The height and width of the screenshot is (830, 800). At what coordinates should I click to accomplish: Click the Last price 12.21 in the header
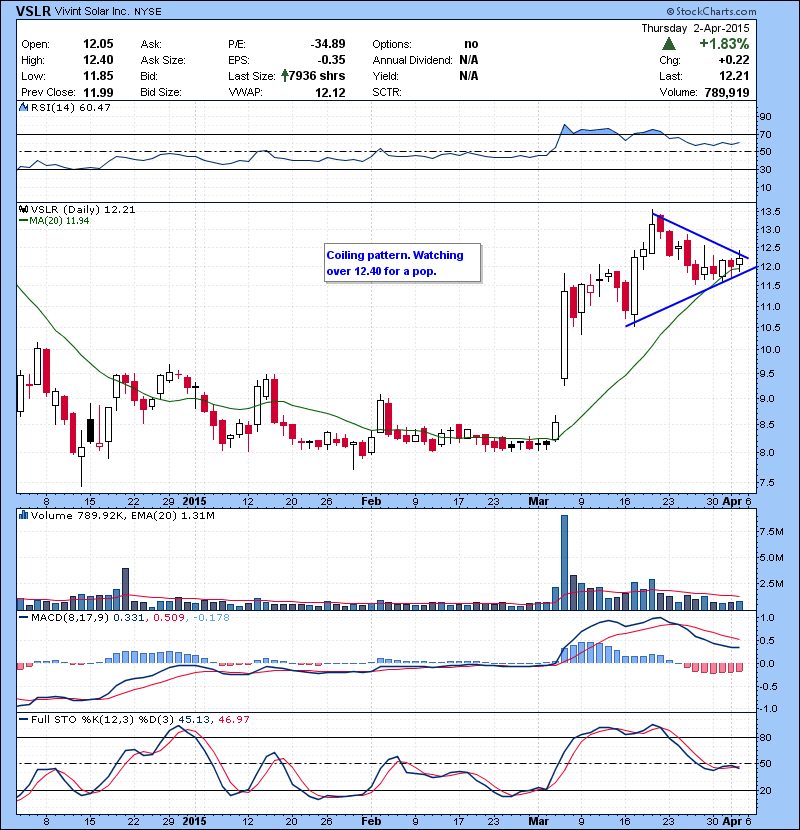click(x=734, y=76)
